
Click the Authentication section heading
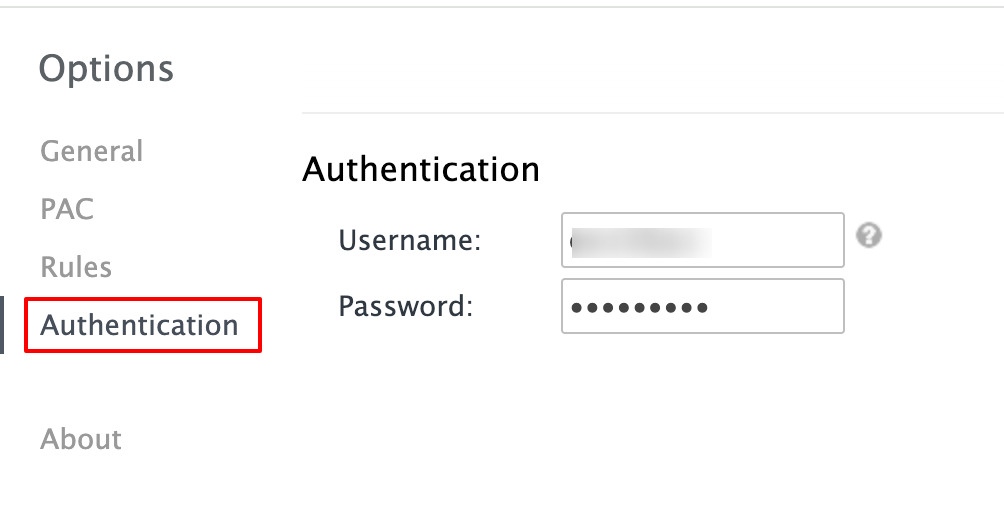tap(421, 169)
